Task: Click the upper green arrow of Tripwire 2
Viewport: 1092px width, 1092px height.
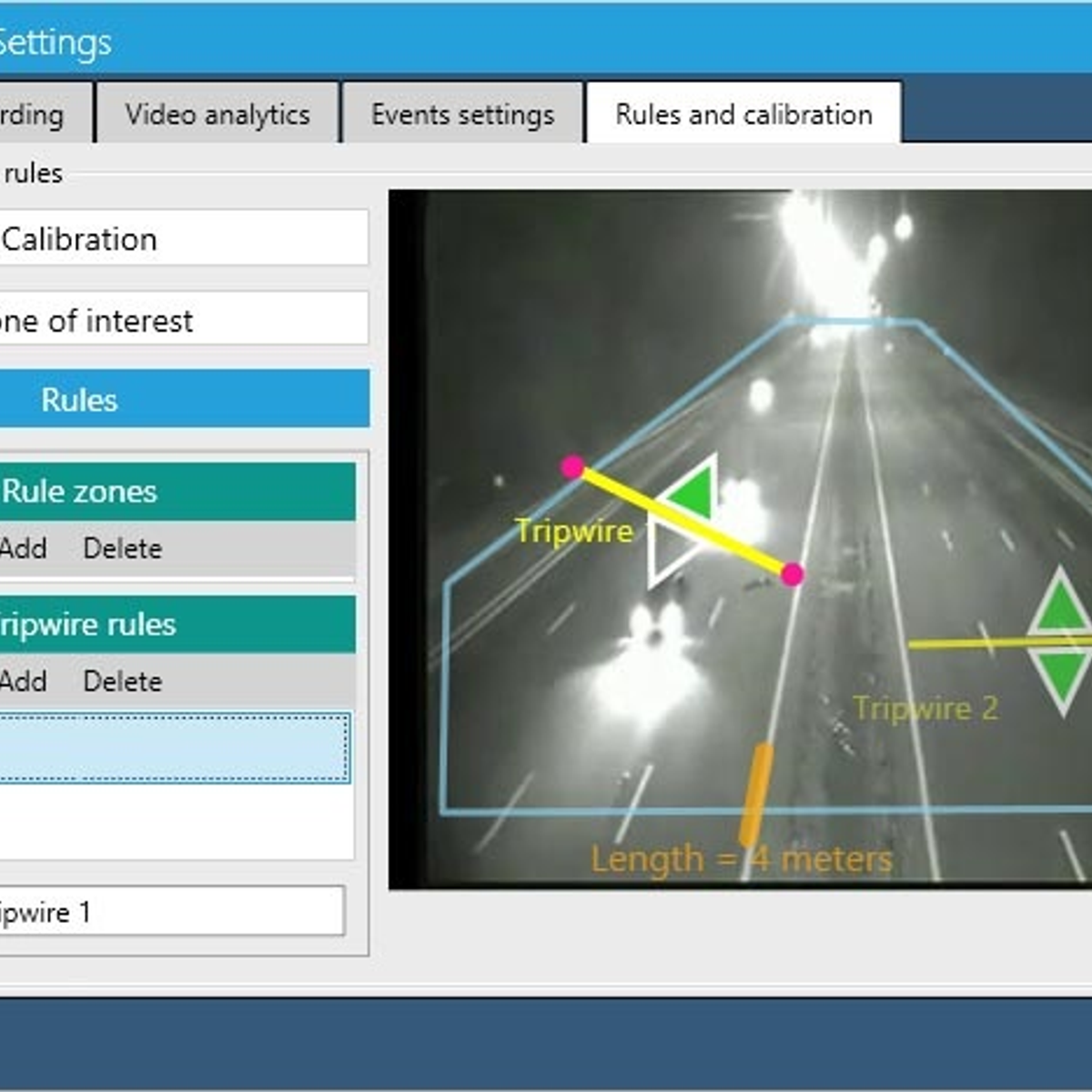Action: [x=1060, y=604]
